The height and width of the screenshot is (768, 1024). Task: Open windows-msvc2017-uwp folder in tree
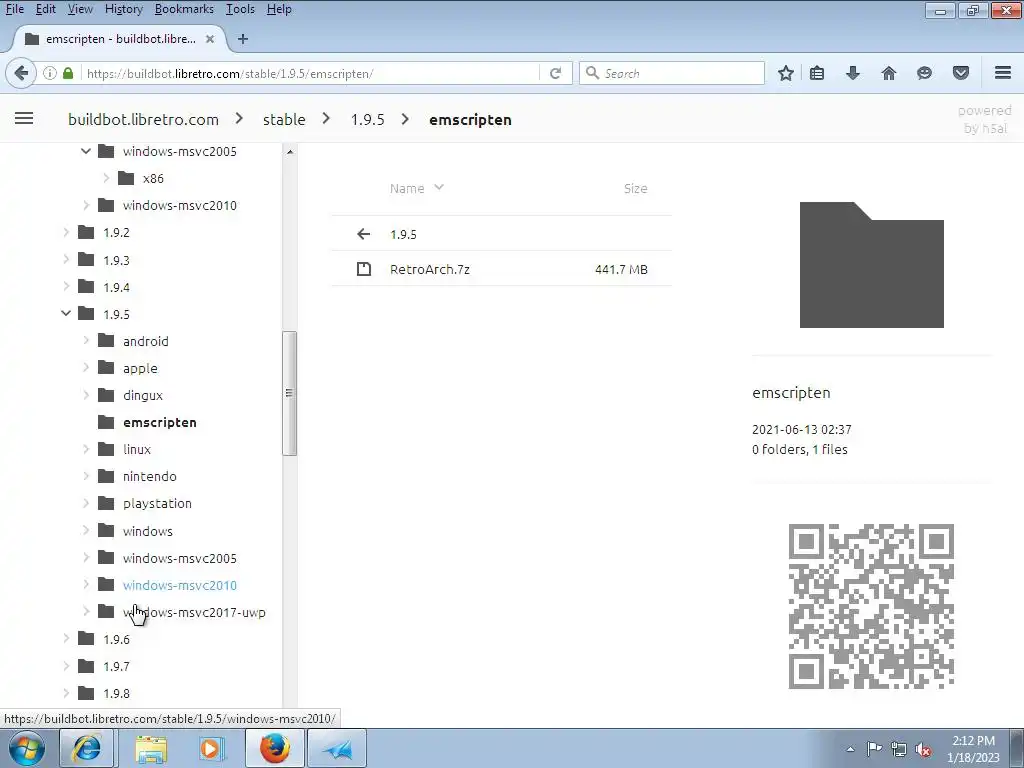click(194, 613)
